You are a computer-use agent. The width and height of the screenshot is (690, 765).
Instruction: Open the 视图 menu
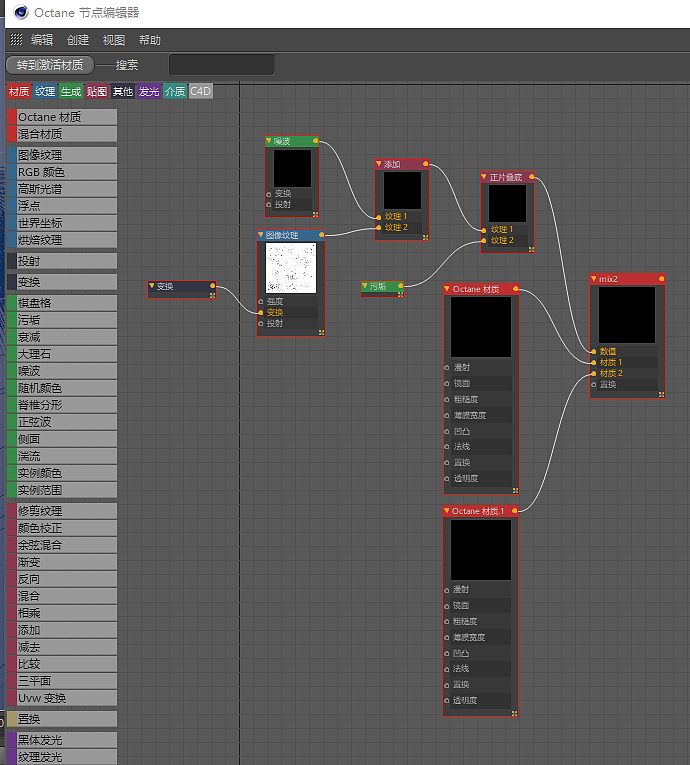114,40
